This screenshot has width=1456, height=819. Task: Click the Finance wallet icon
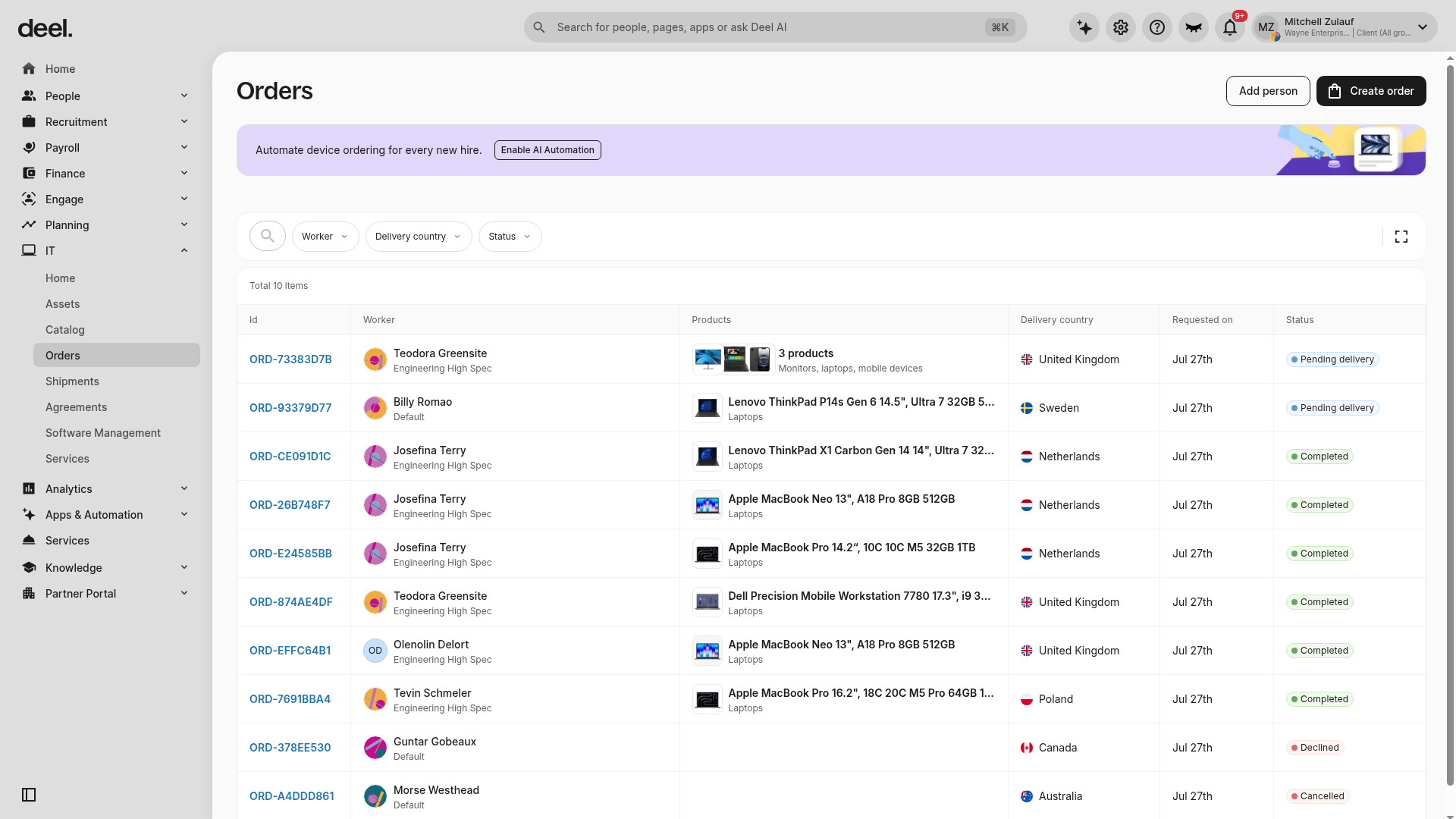[x=29, y=173]
